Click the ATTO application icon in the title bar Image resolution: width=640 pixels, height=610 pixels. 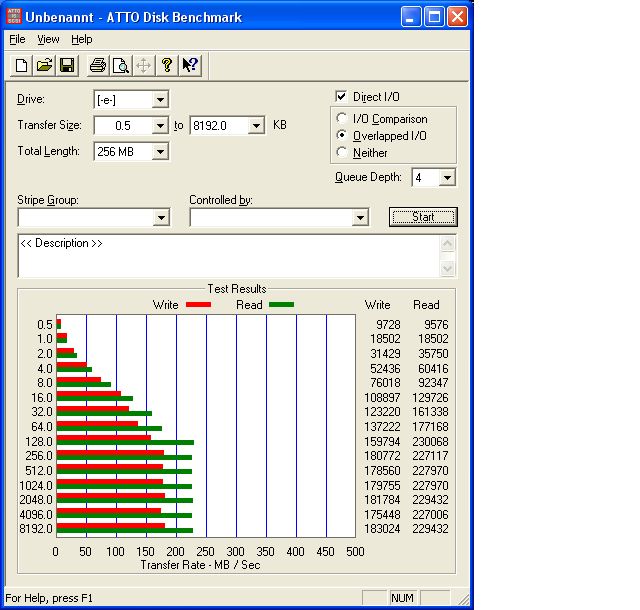[x=14, y=17]
